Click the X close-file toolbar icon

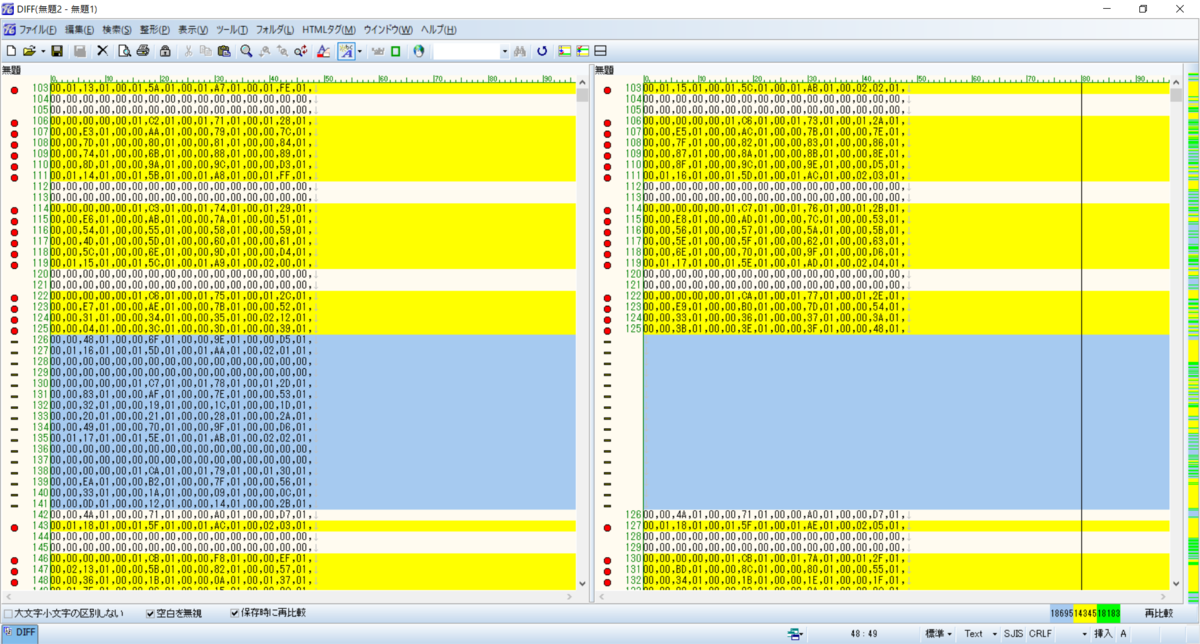click(102, 50)
